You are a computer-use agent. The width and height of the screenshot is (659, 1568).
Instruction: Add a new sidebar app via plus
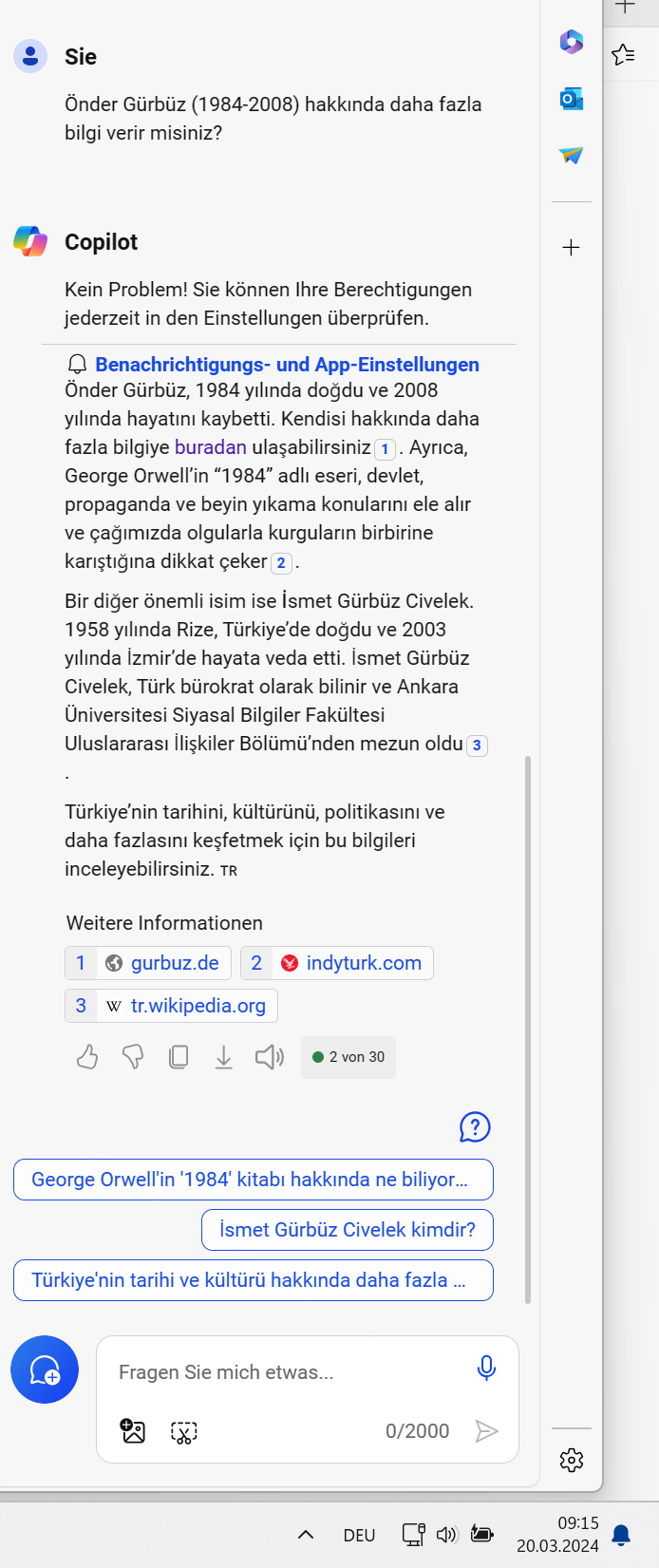571,248
